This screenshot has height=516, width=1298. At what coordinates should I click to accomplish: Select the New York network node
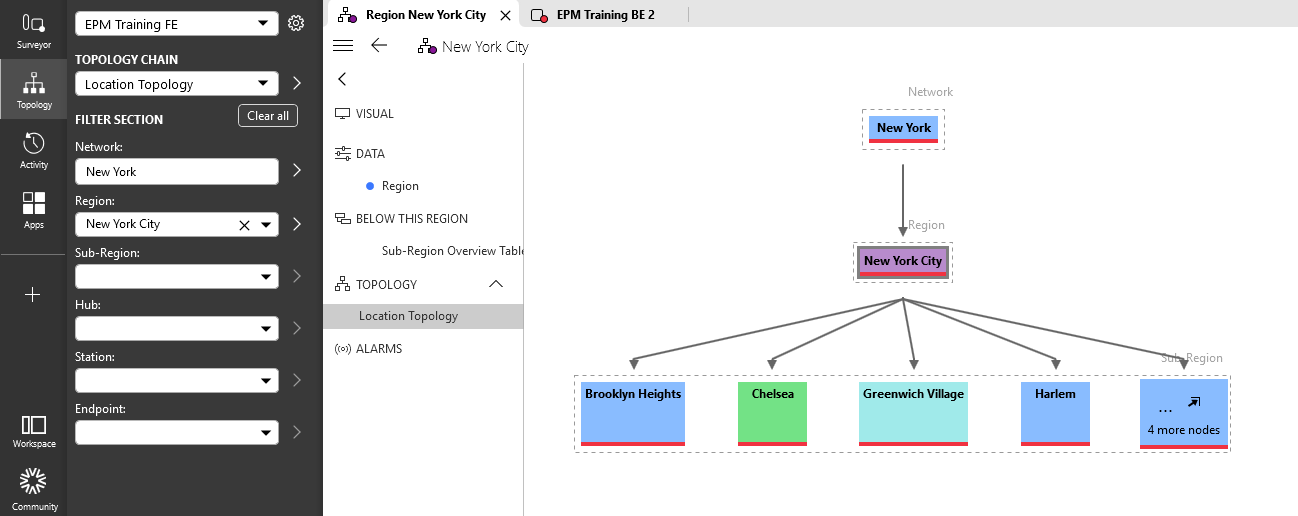(903, 129)
